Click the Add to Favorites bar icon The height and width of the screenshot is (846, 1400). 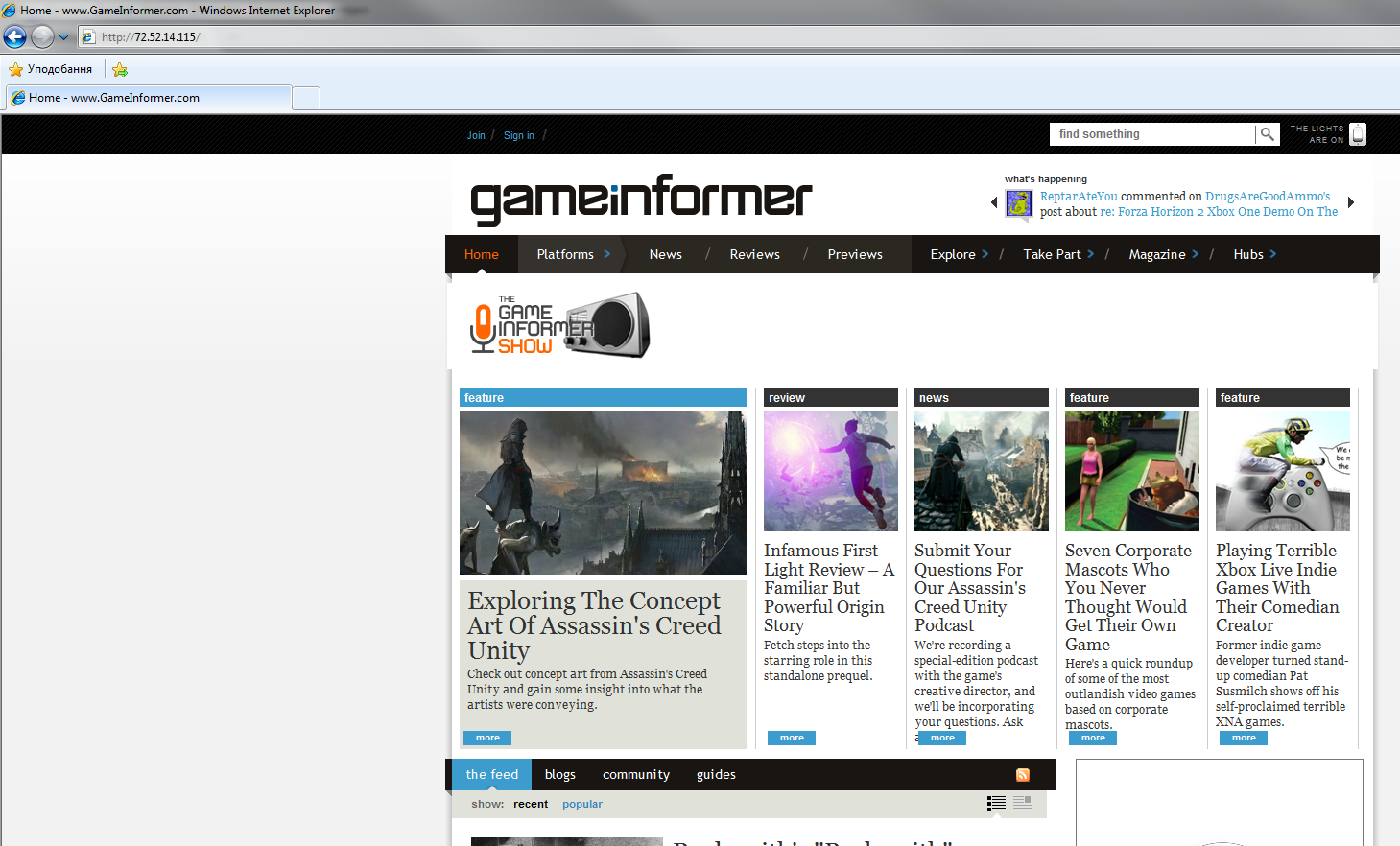120,69
